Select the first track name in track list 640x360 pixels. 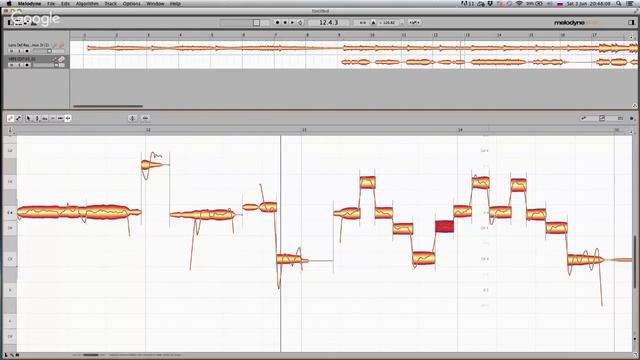point(29,45)
